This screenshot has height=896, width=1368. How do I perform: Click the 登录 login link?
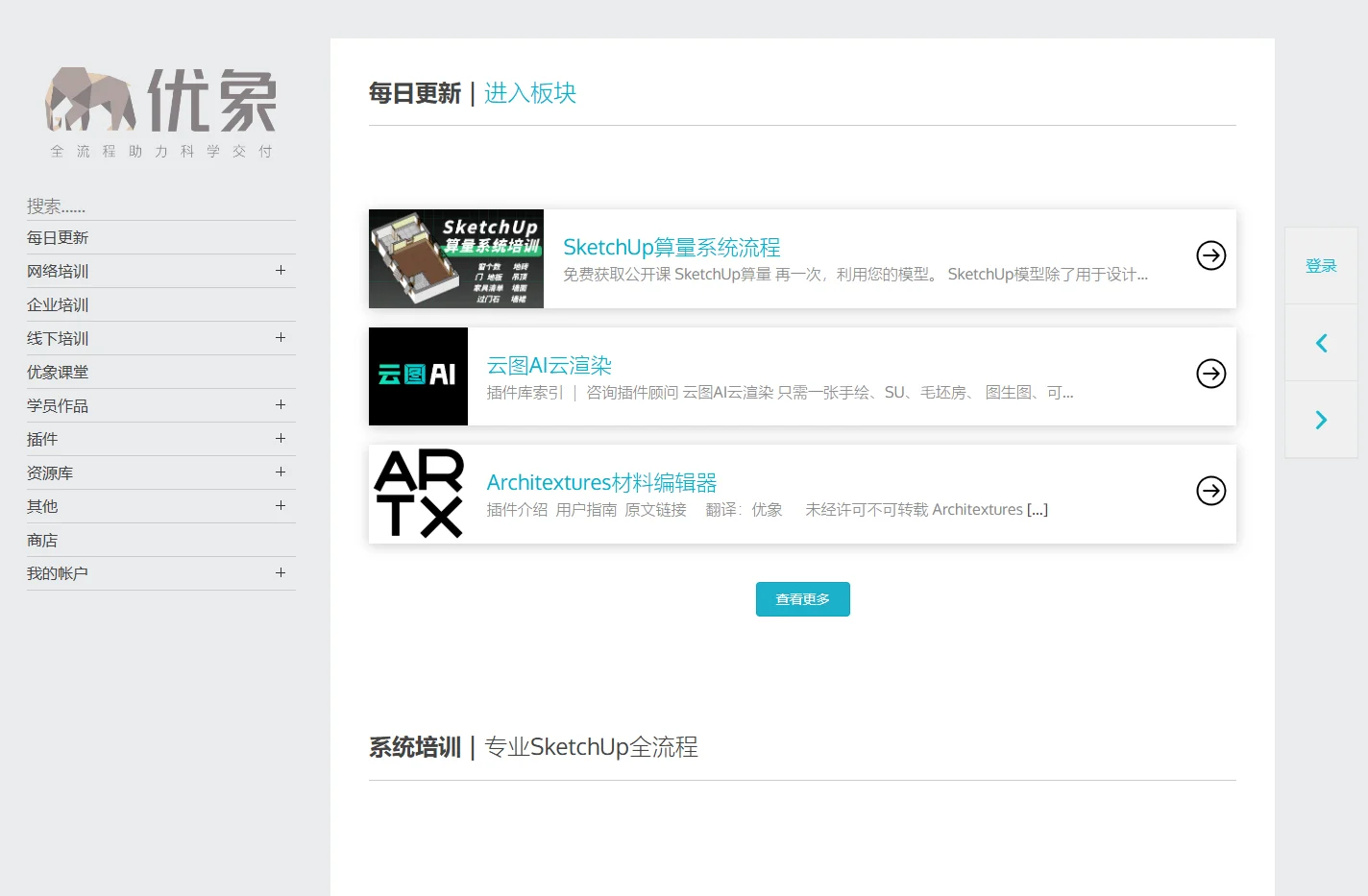(x=1321, y=266)
